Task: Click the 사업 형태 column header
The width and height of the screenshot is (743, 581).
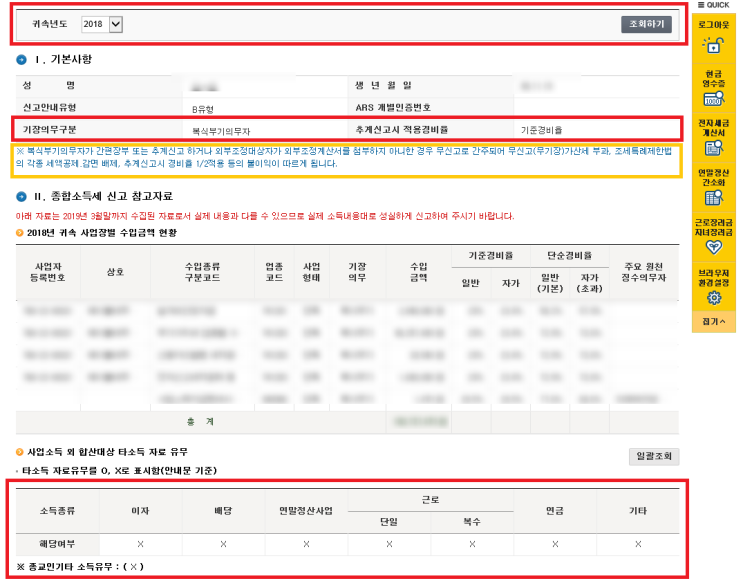Action: point(311,272)
